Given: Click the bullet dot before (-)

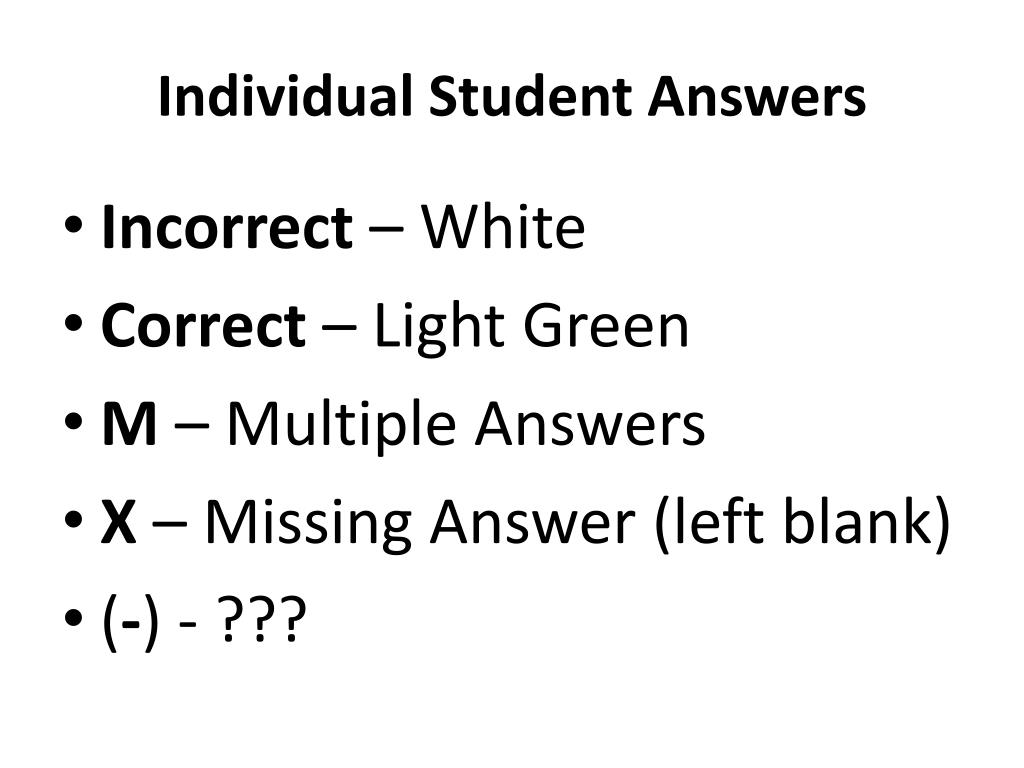Looking at the screenshot, I should pyautogui.click(x=74, y=618).
